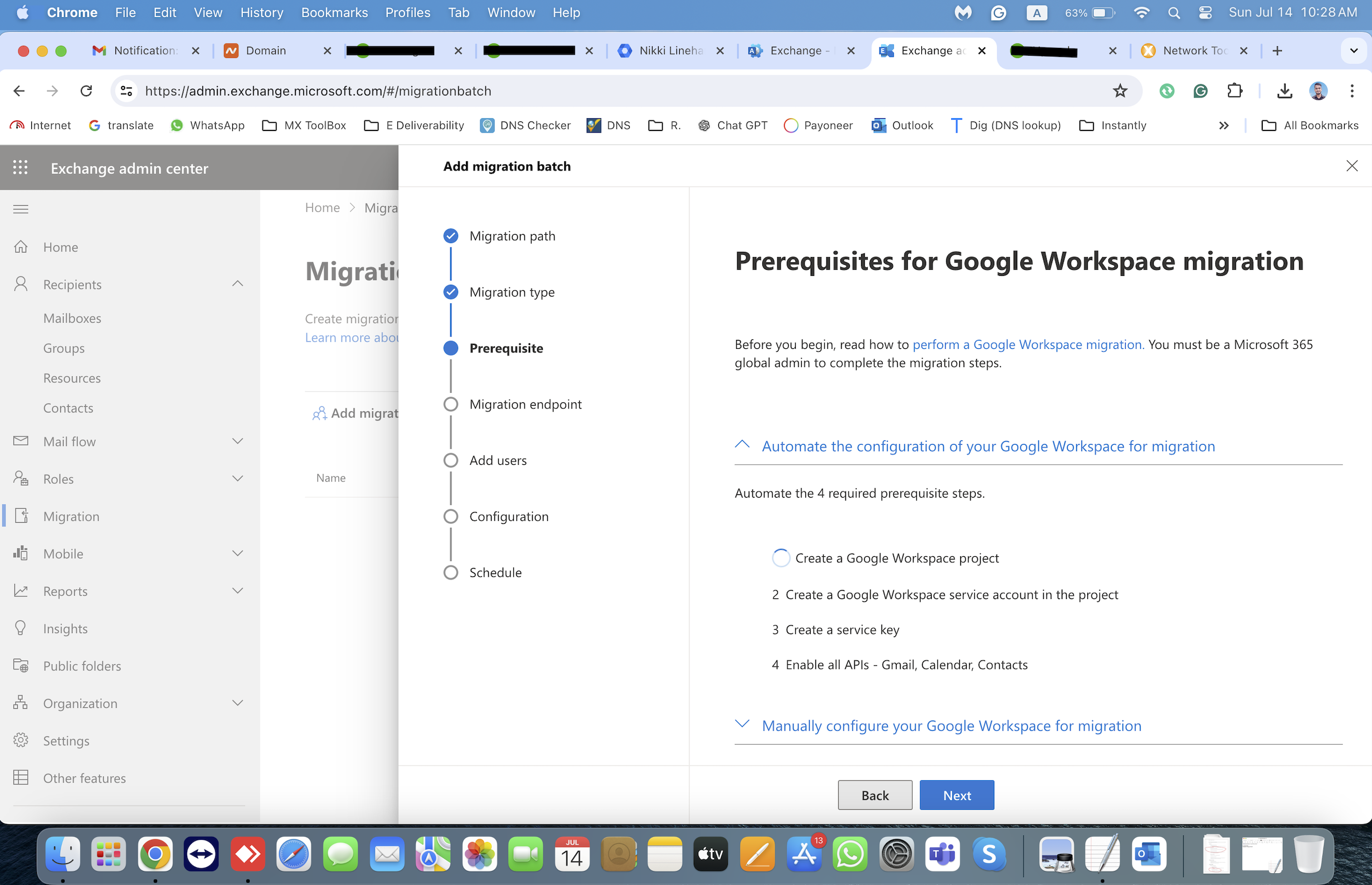1372x885 pixels.
Task: Switch to the Network Tools tab
Action: [1194, 51]
